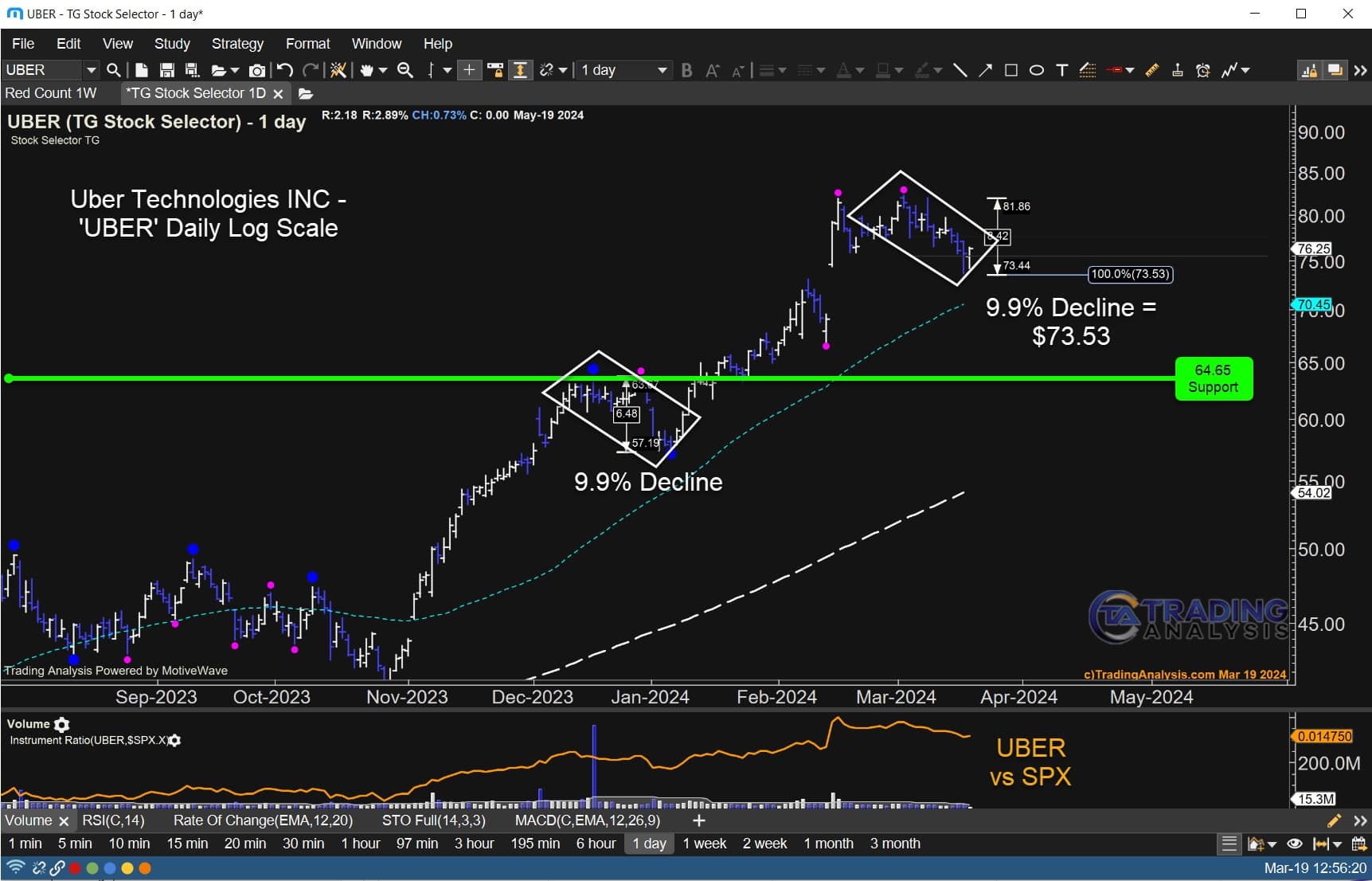Select the ruler measurement tool

pos(1152,70)
